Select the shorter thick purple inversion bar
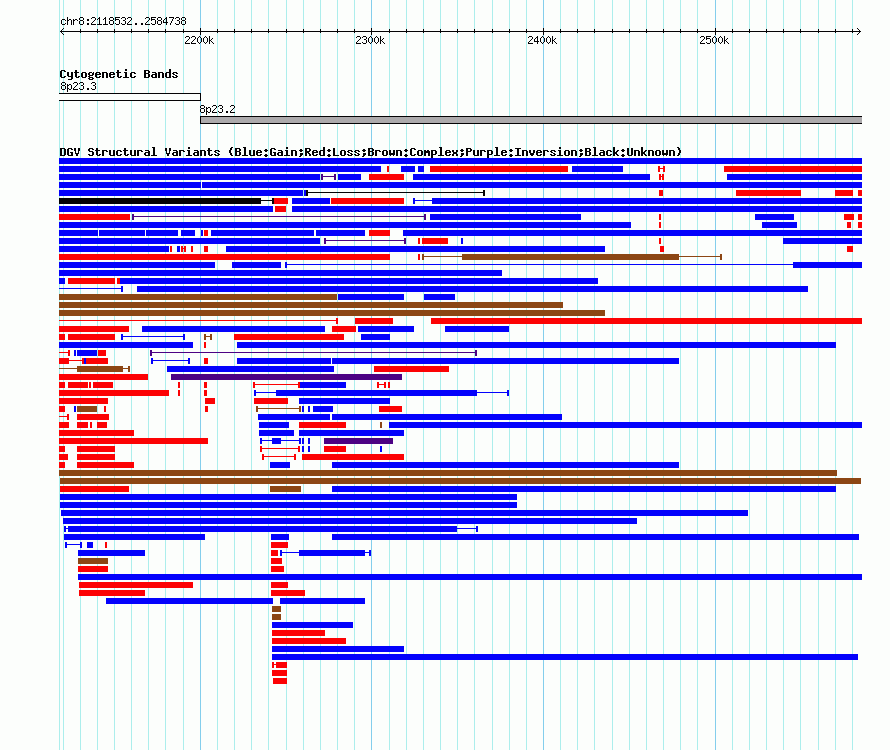 [358, 441]
